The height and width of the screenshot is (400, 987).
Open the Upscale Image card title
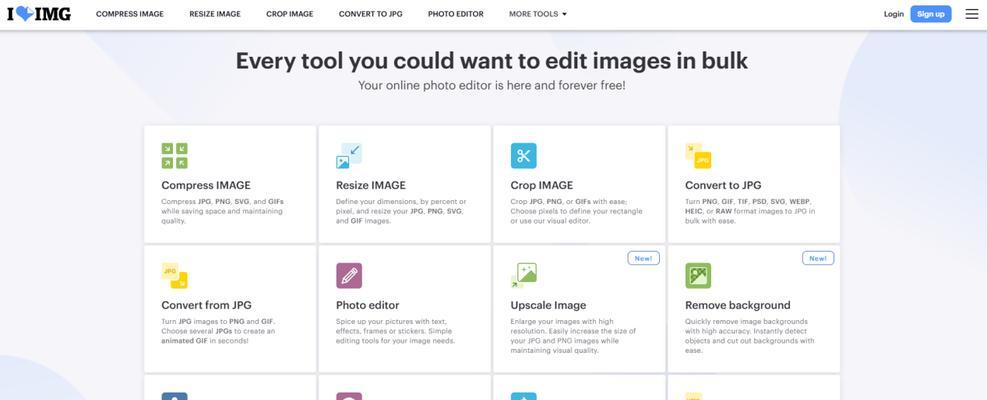[x=548, y=305]
